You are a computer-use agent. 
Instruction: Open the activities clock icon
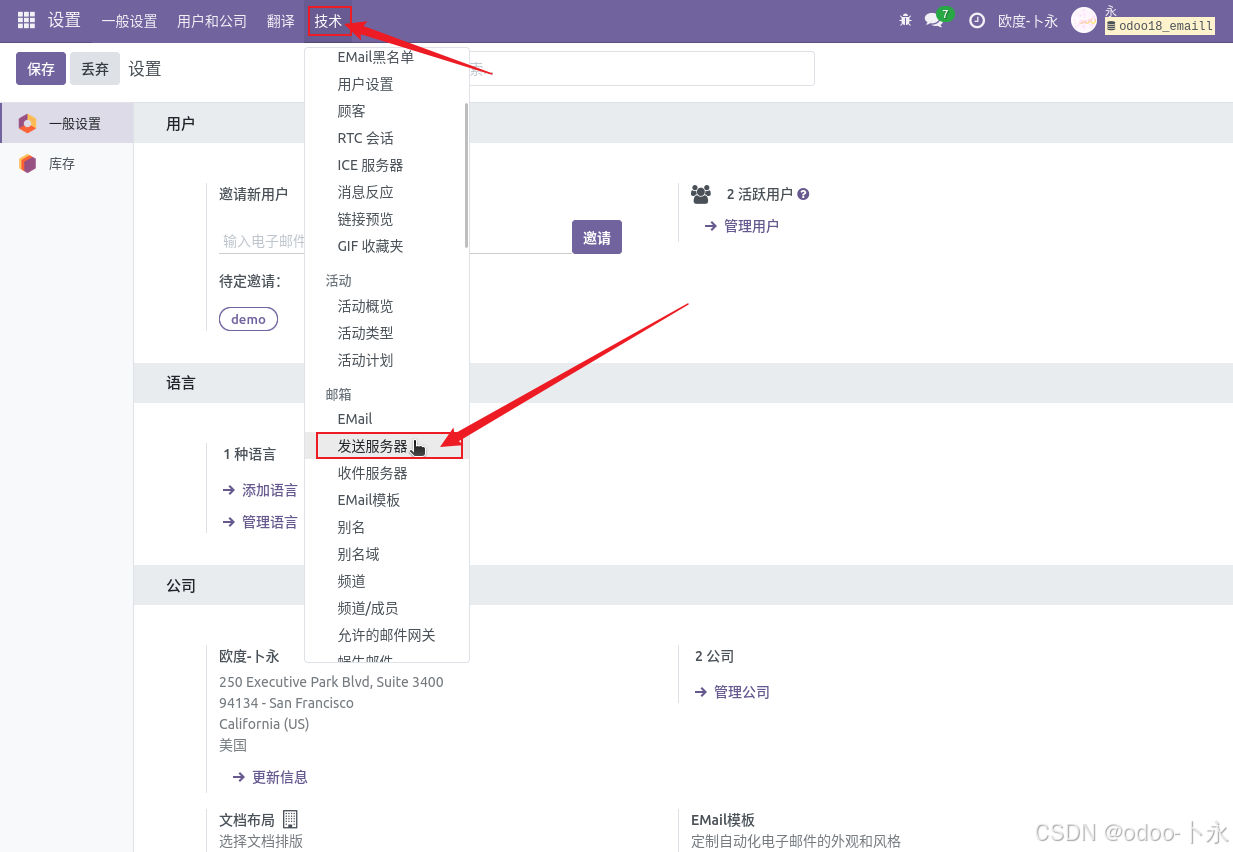(976, 20)
